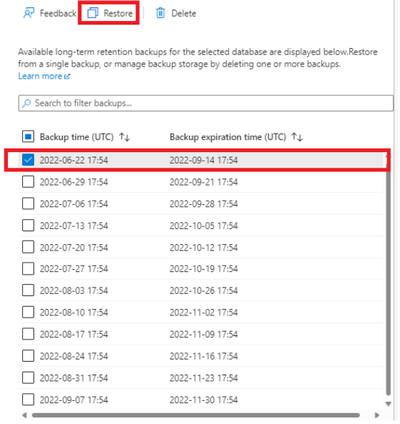Toggle the select-all backups header checkbox
The image size is (400, 424).
click(x=28, y=137)
